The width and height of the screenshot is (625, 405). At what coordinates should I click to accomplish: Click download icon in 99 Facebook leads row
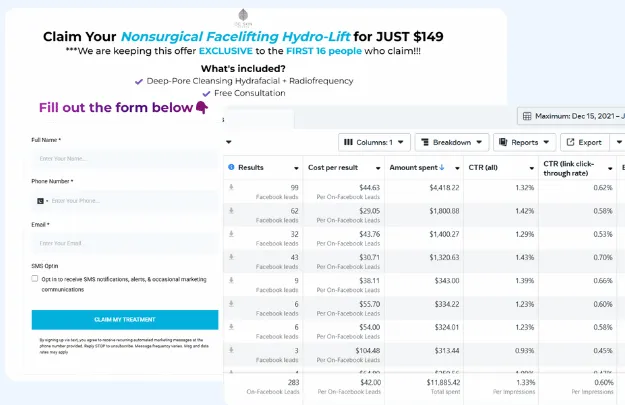231,187
